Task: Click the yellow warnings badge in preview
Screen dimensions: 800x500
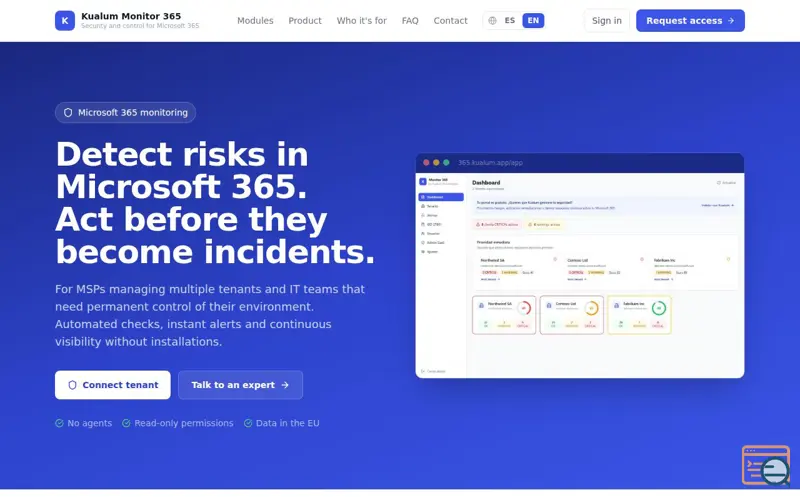Action: click(544, 224)
